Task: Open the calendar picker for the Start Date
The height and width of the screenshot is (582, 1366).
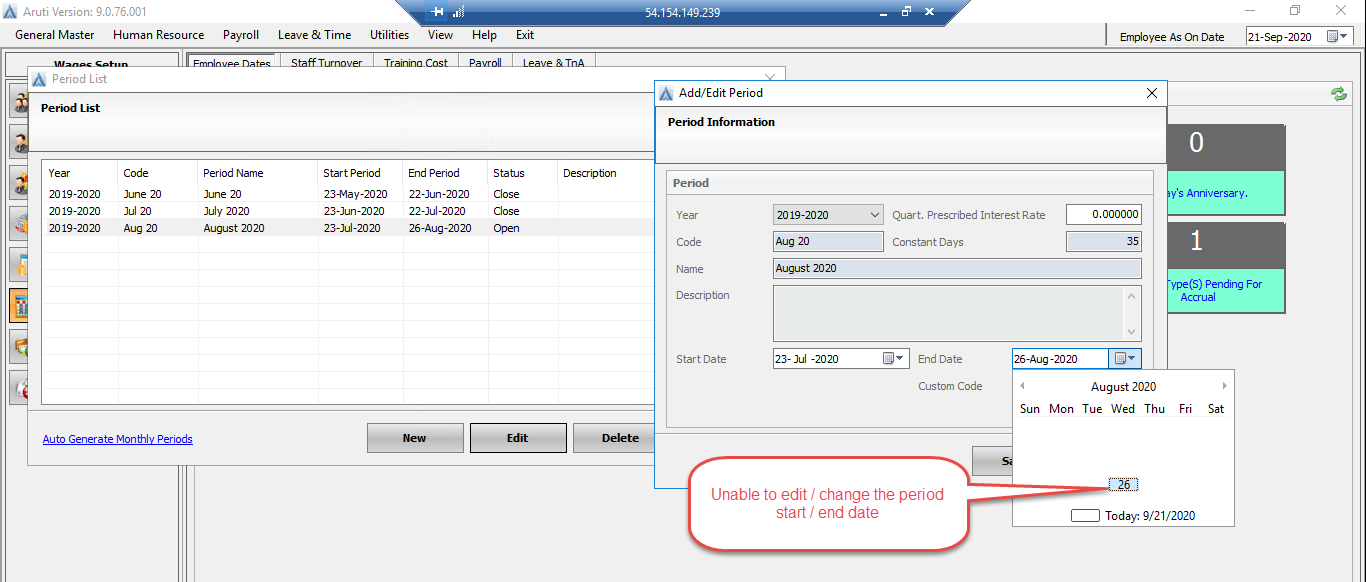Action: [x=897, y=358]
